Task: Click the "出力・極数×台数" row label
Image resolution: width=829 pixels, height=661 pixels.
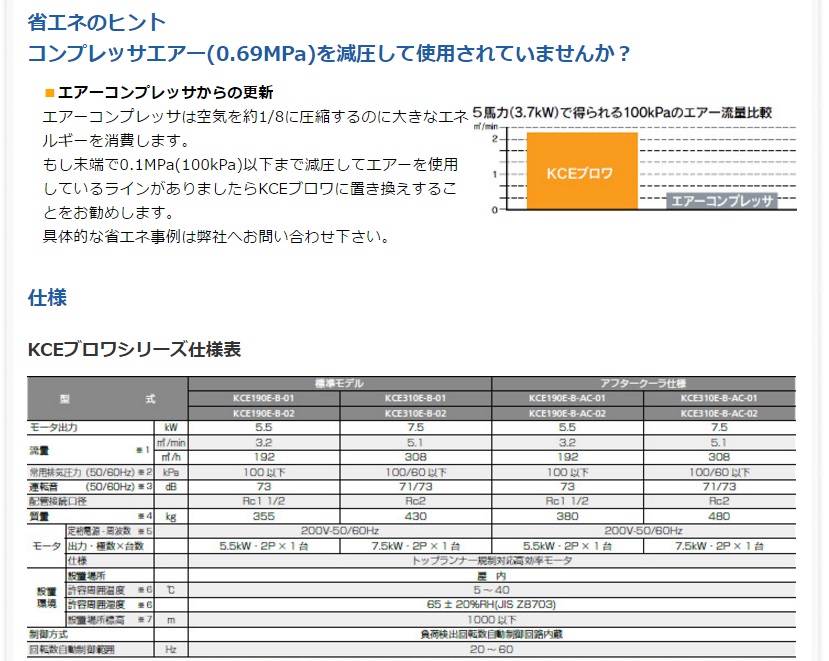Action: coord(105,546)
